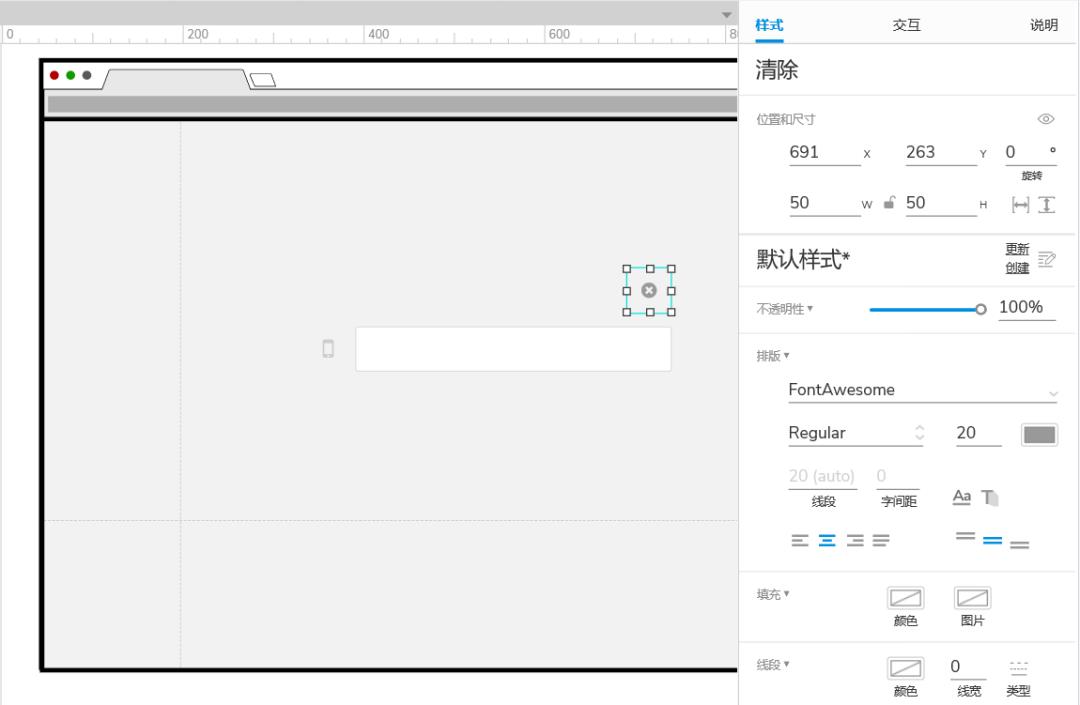Image resolution: width=1080 pixels, height=705 pixels.
Task: Click the fit height to text icon
Action: point(1046,204)
